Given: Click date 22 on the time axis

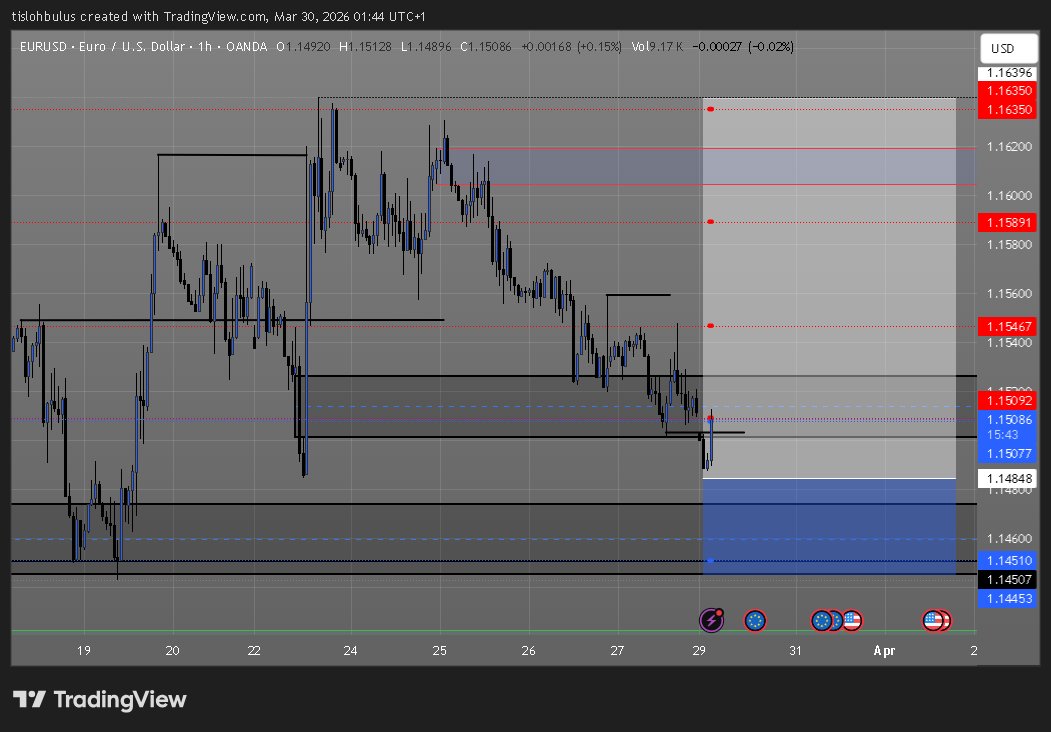Looking at the screenshot, I should tap(254, 650).
